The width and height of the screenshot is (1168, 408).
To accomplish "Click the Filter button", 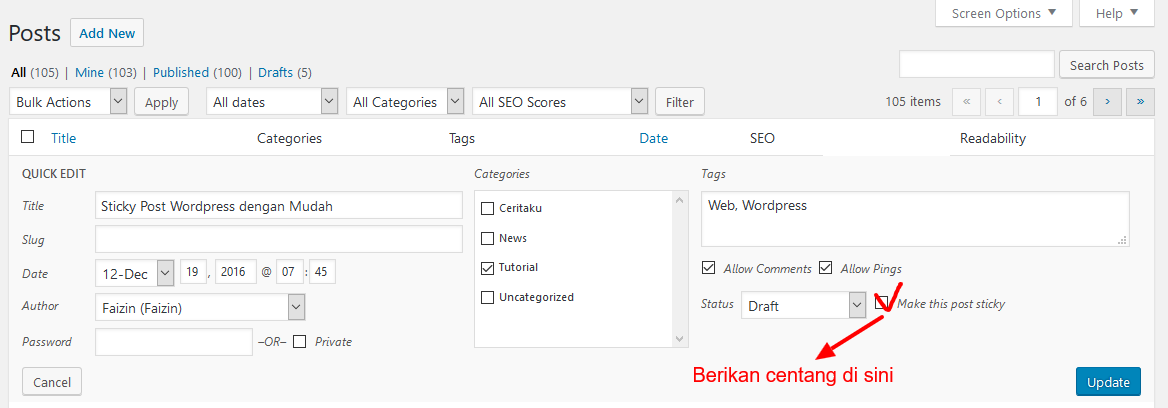I will click(x=679, y=102).
